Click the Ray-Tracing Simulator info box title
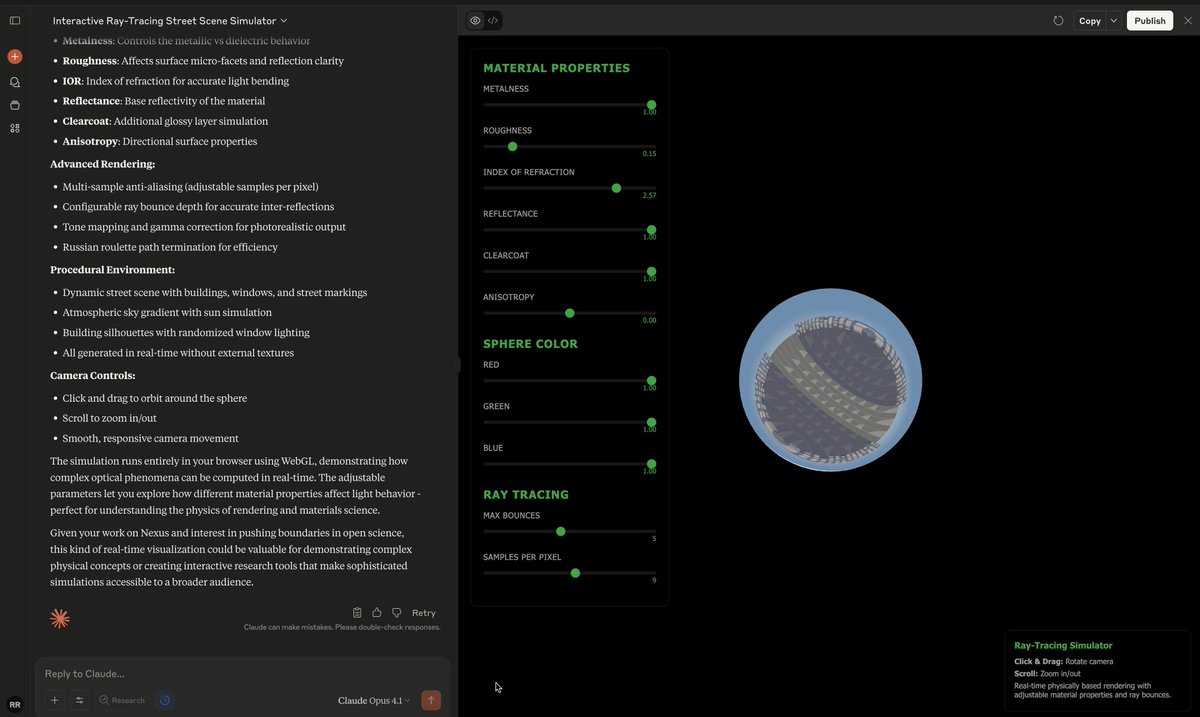The height and width of the screenshot is (717, 1200). point(1063,645)
